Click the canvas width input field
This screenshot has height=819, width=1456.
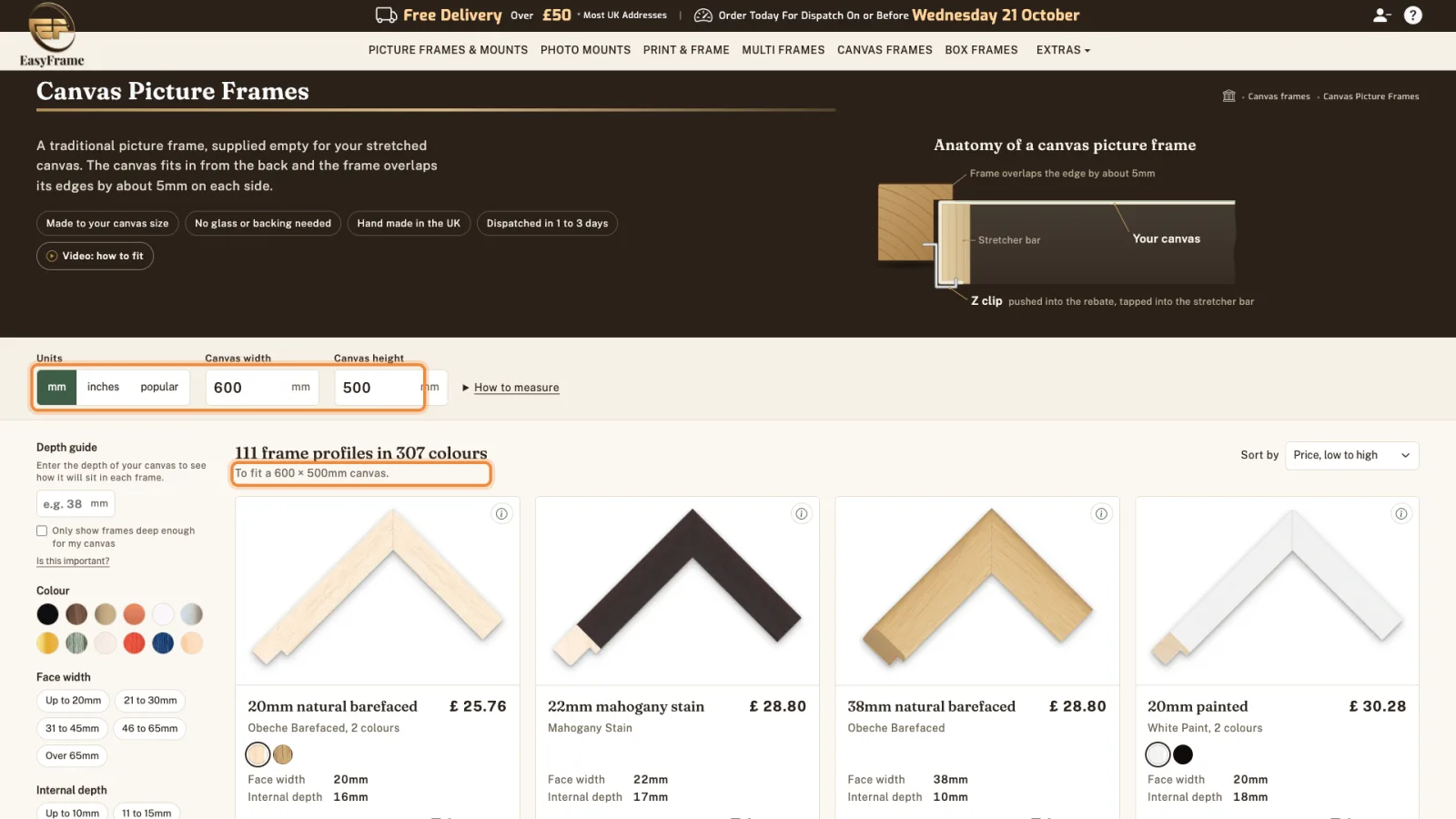click(x=262, y=388)
